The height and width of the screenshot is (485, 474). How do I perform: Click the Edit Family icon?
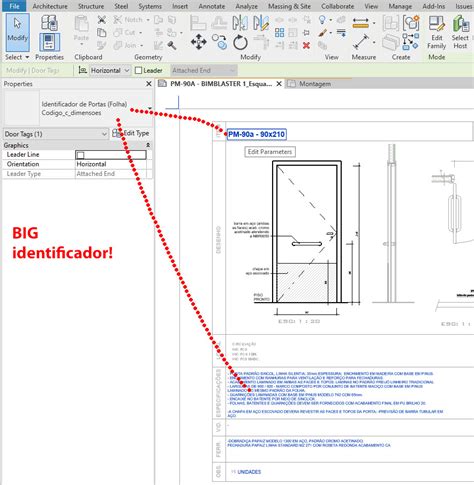[437, 32]
